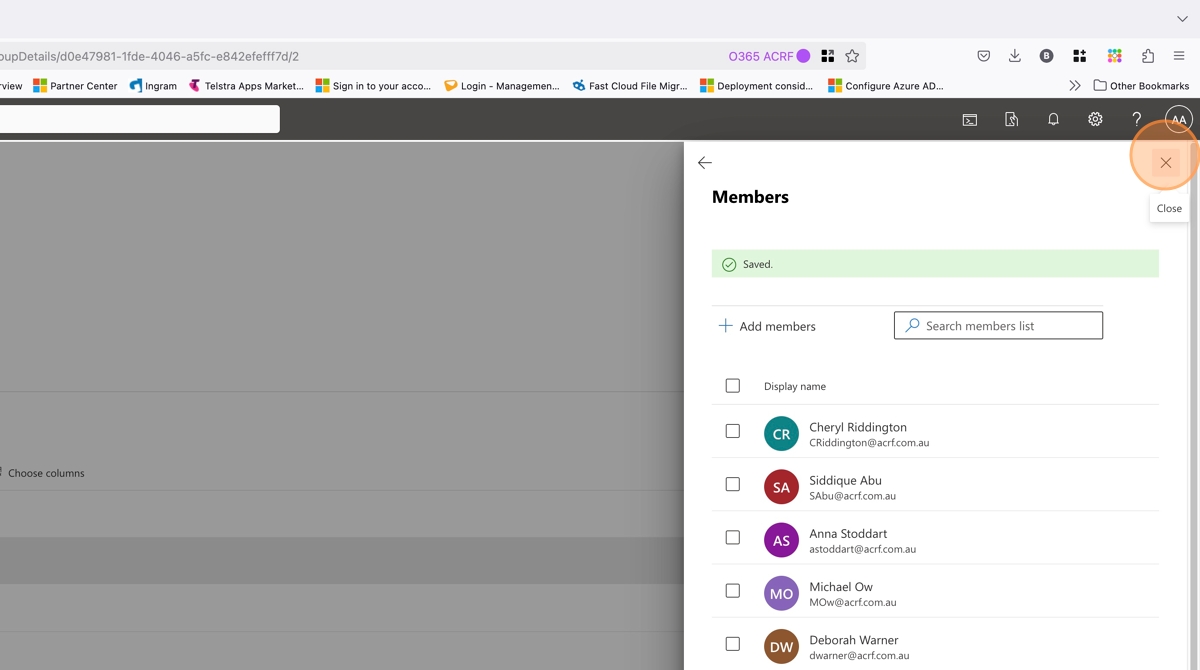Check the box for Anna Stoddart
Image resolution: width=1200 pixels, height=670 pixels.
point(733,537)
